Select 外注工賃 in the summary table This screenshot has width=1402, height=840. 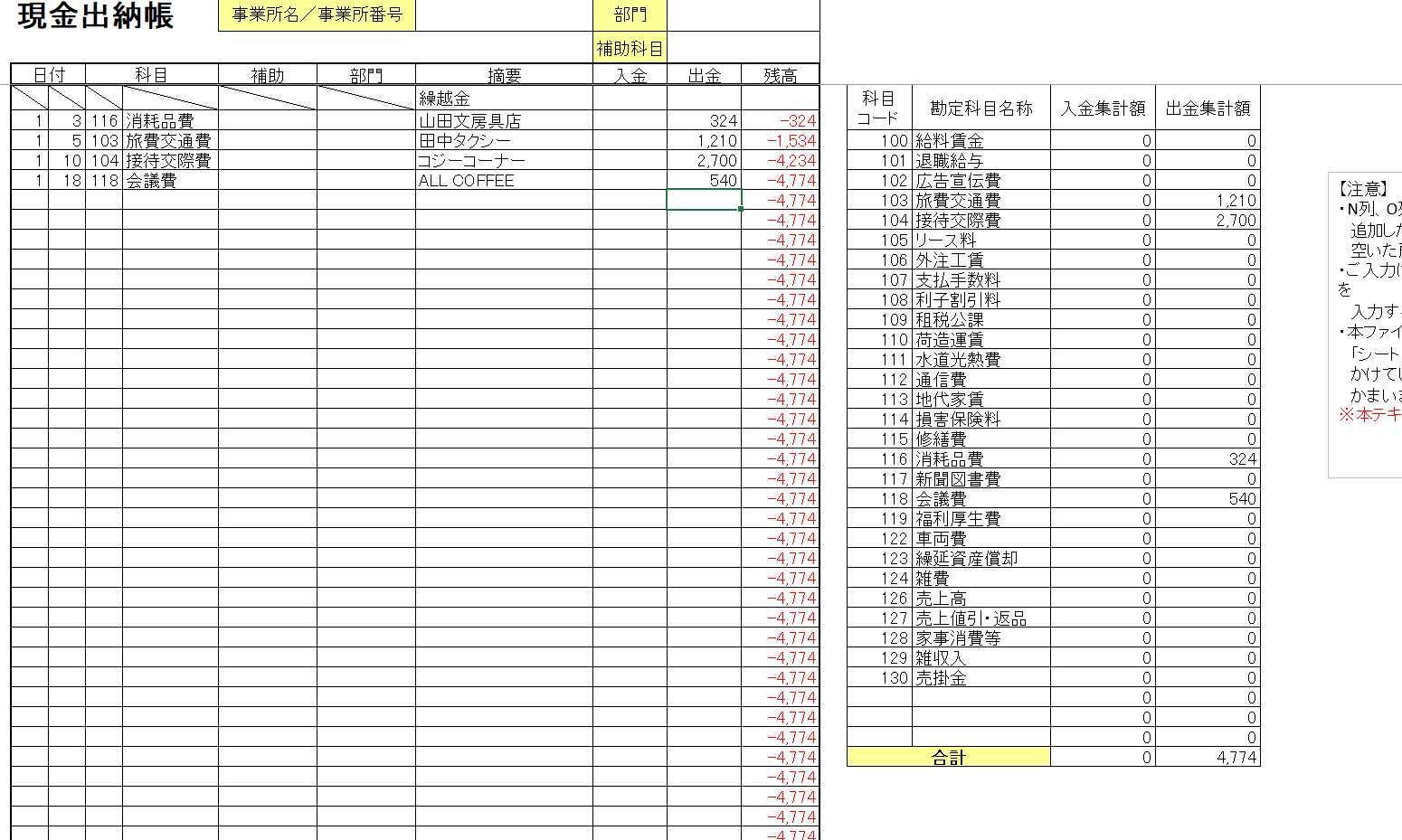tap(981, 260)
